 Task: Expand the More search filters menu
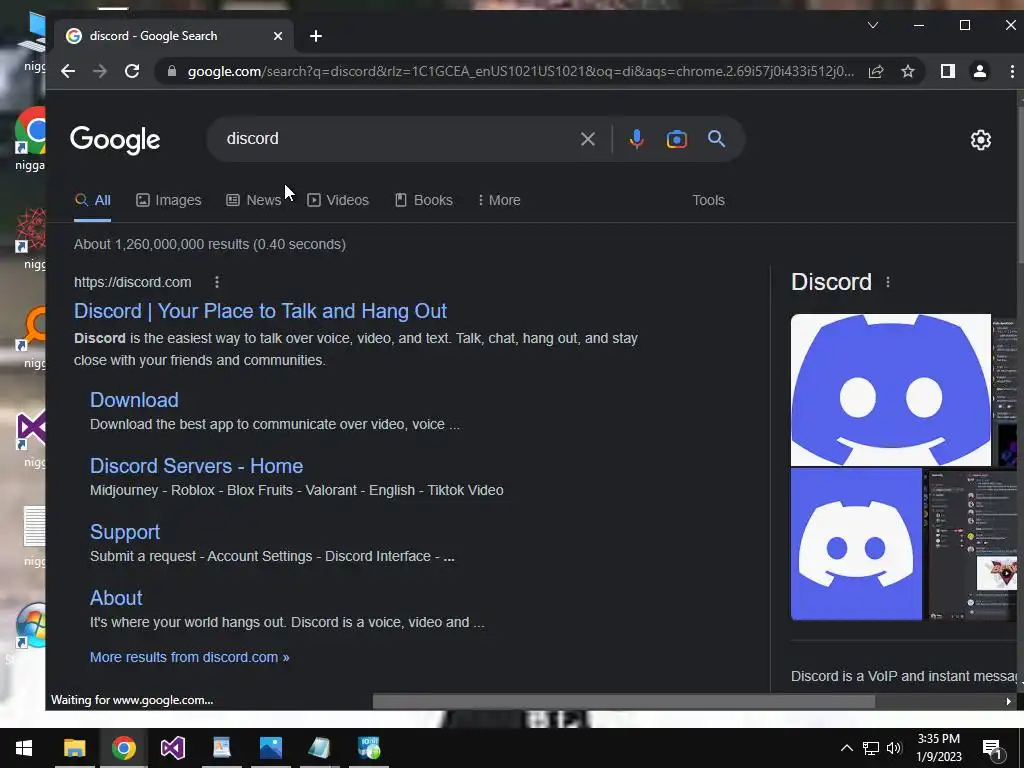click(x=499, y=200)
